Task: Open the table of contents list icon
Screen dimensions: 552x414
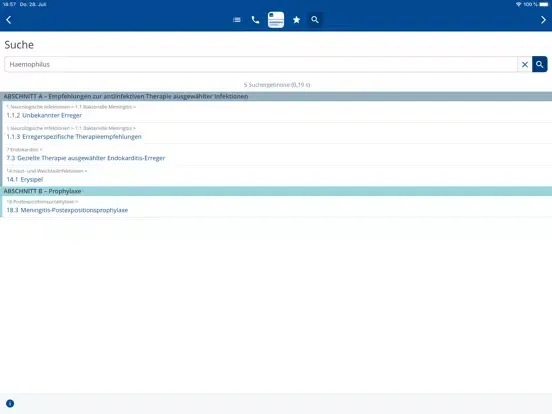Action: [x=237, y=20]
